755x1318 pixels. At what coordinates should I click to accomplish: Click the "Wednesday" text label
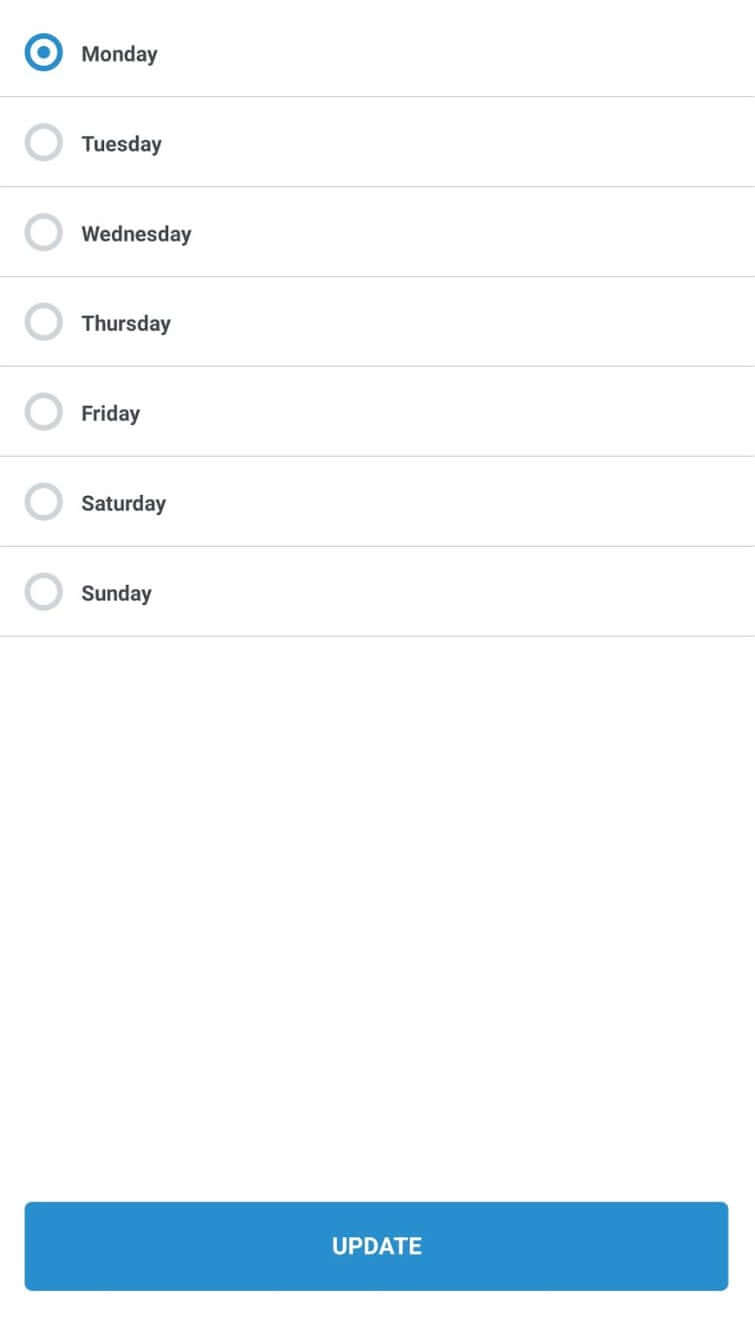pyautogui.click(x=136, y=234)
